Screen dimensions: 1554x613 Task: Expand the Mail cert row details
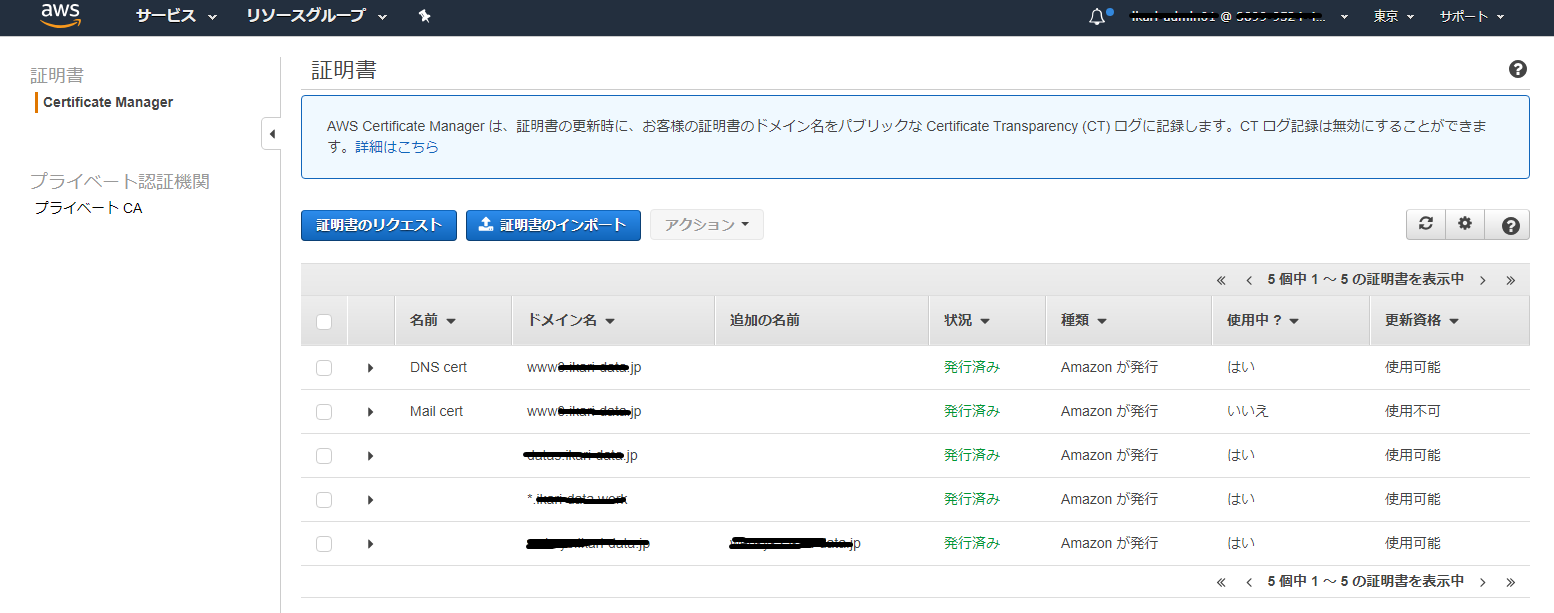coord(370,412)
